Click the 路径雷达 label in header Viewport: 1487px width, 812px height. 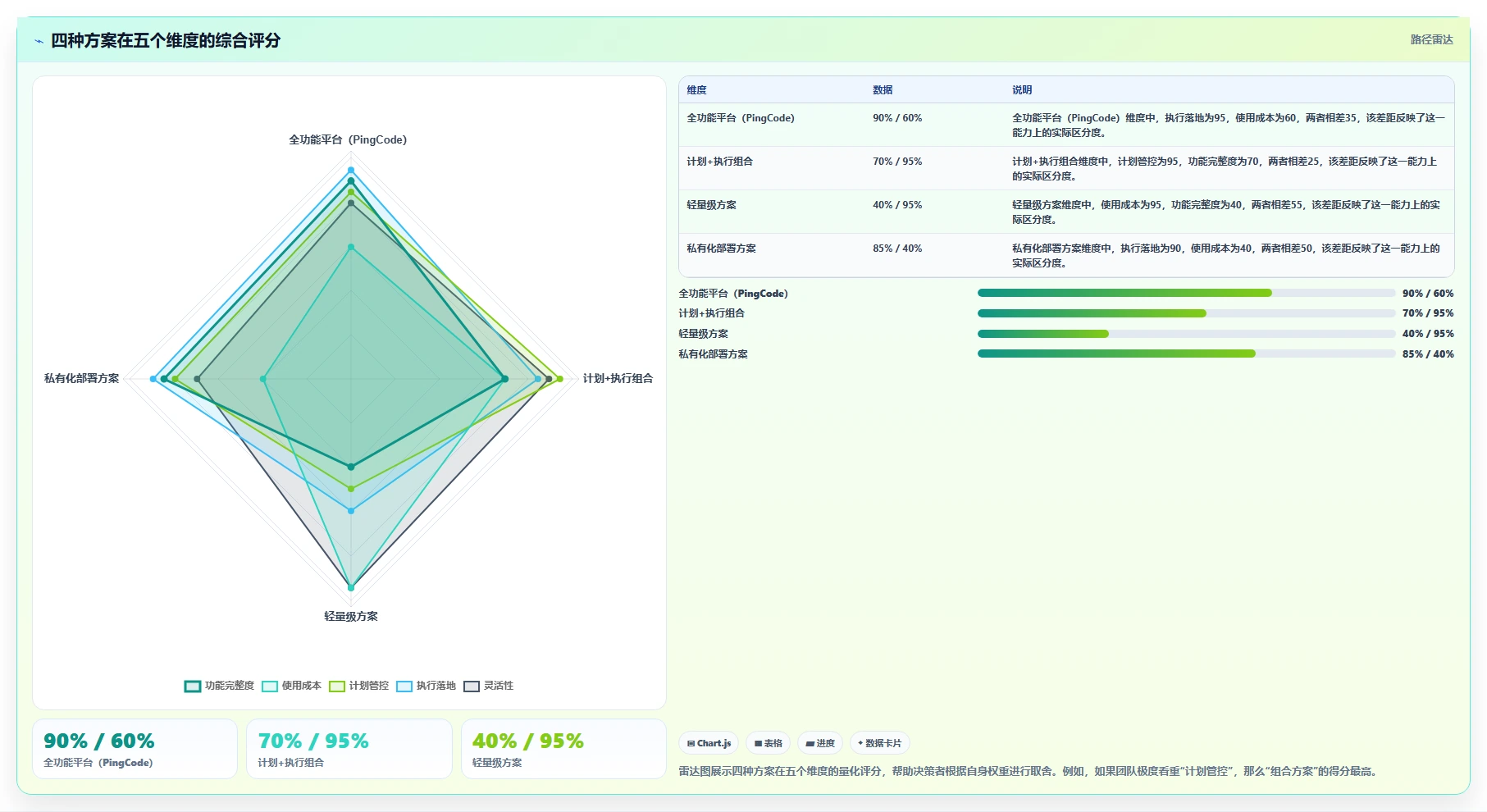tap(1431, 39)
